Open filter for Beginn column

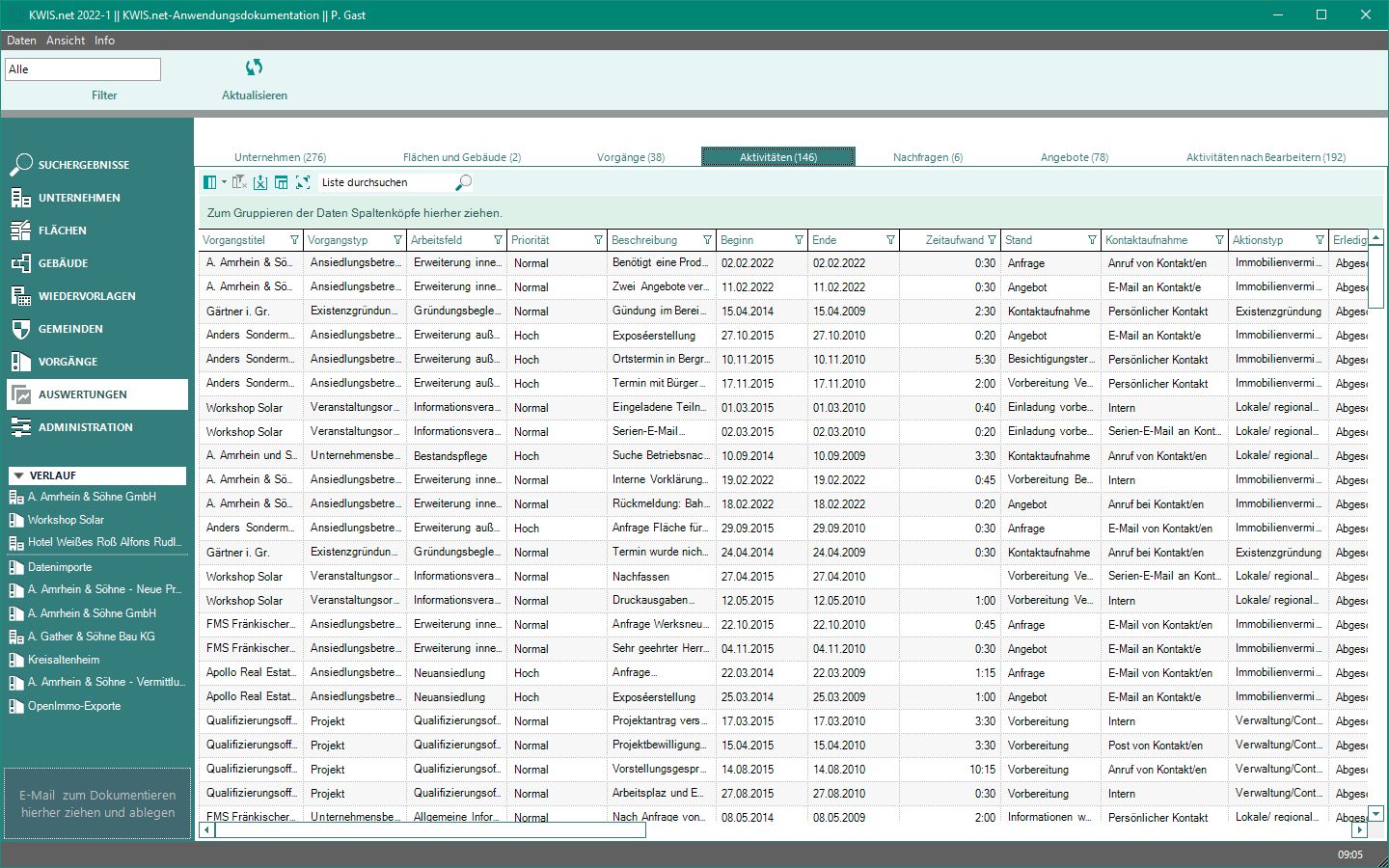pos(799,240)
